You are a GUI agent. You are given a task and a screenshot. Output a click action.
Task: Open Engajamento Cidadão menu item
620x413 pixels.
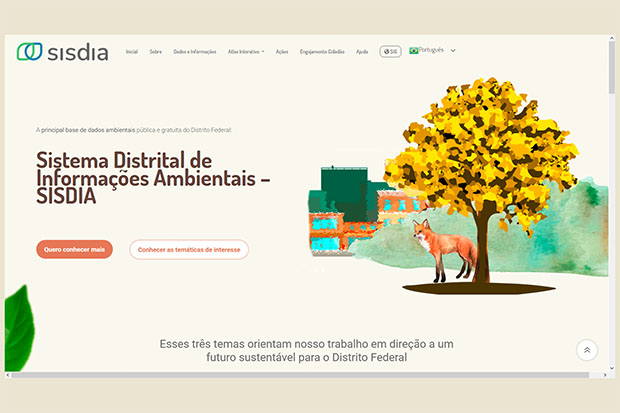coord(322,51)
